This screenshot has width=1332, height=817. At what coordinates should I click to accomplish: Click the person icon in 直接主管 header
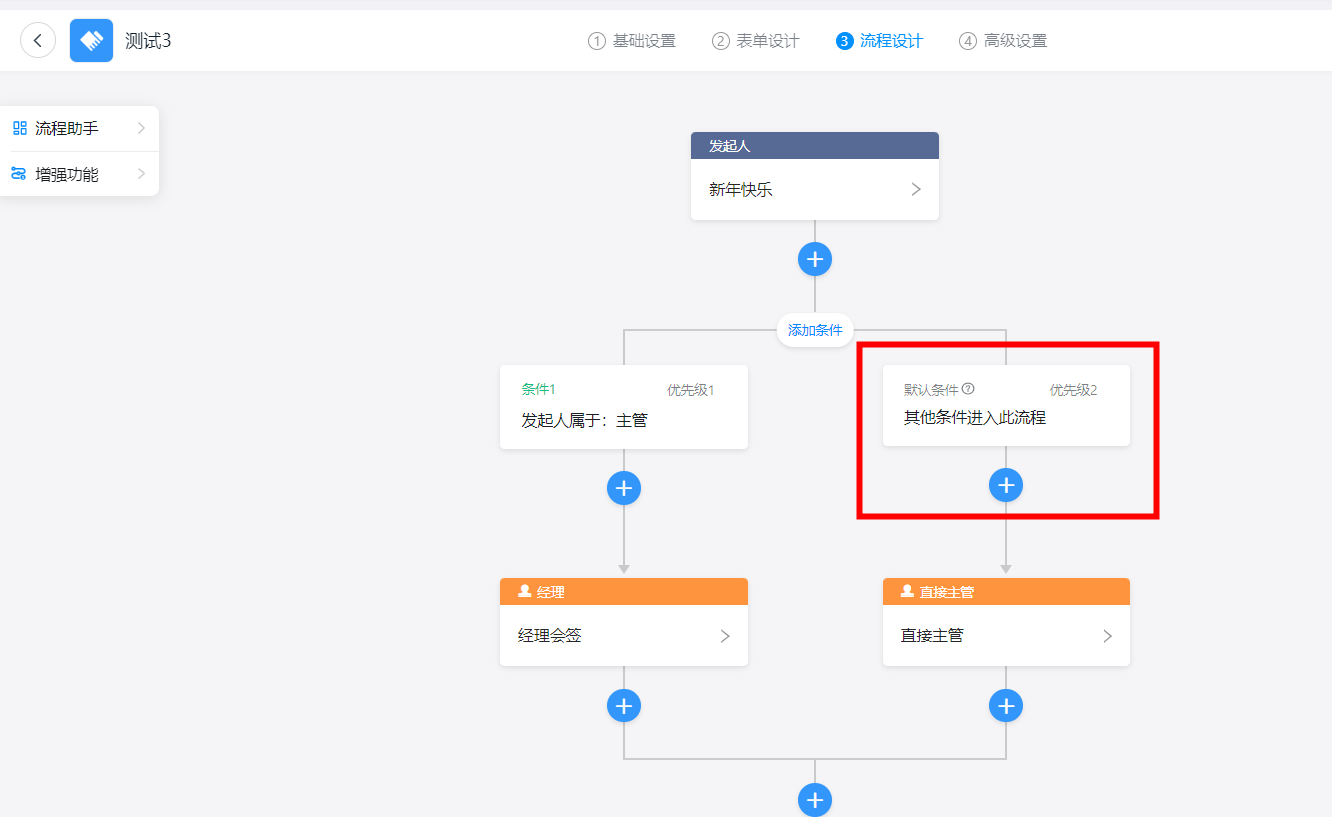907,591
